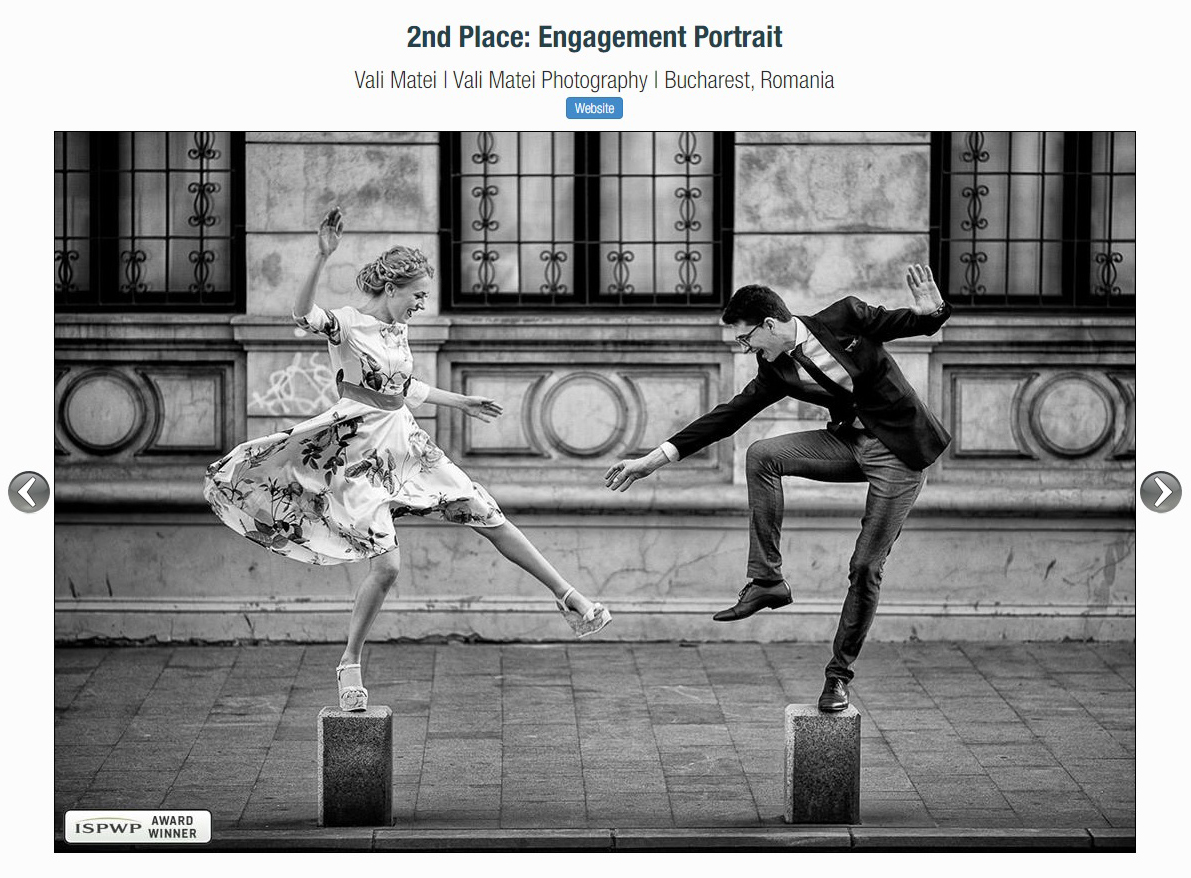Open the photographer's Website button
This screenshot has width=1191, height=878.
[594, 108]
